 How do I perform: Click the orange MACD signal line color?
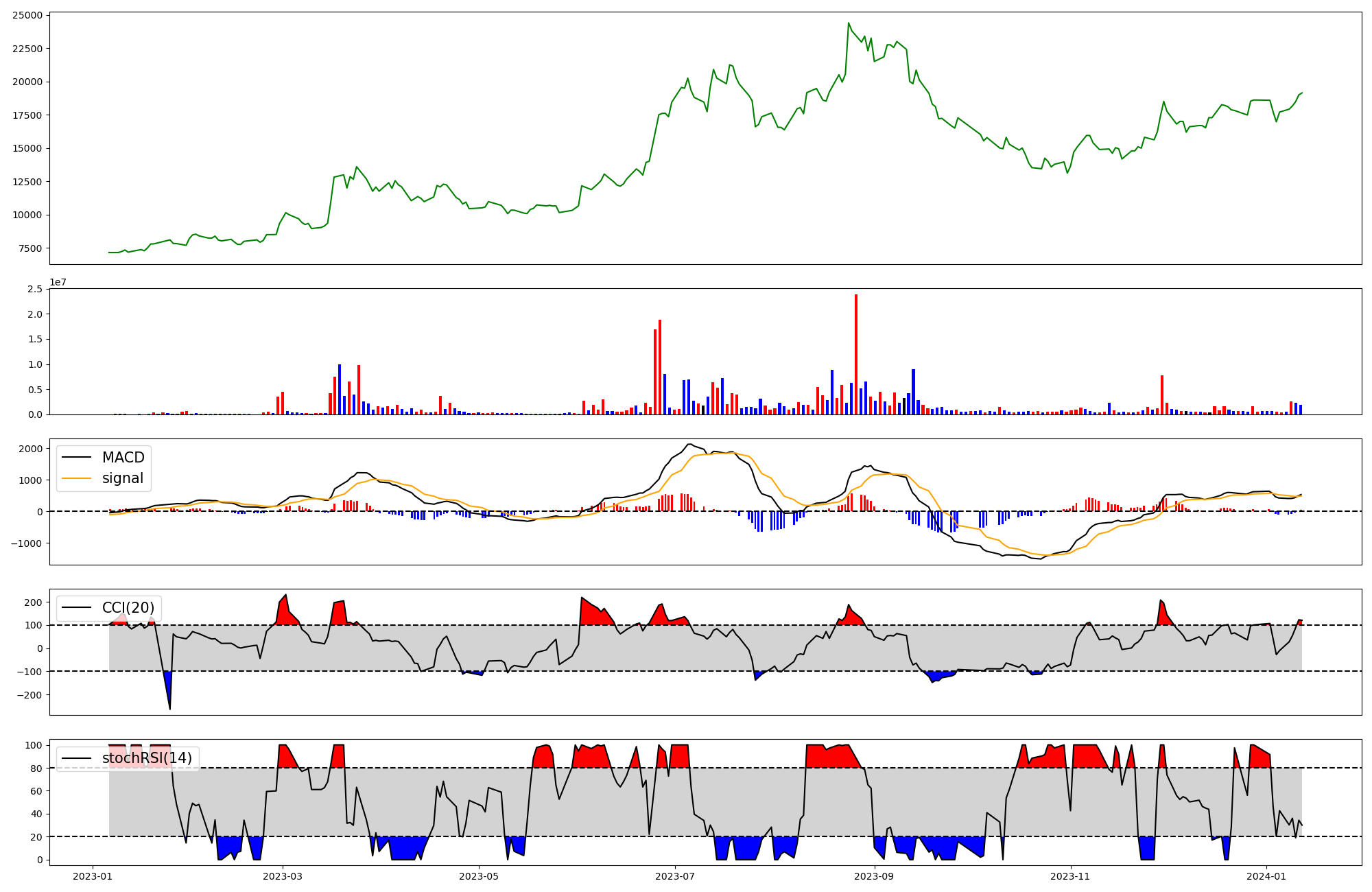(76, 479)
